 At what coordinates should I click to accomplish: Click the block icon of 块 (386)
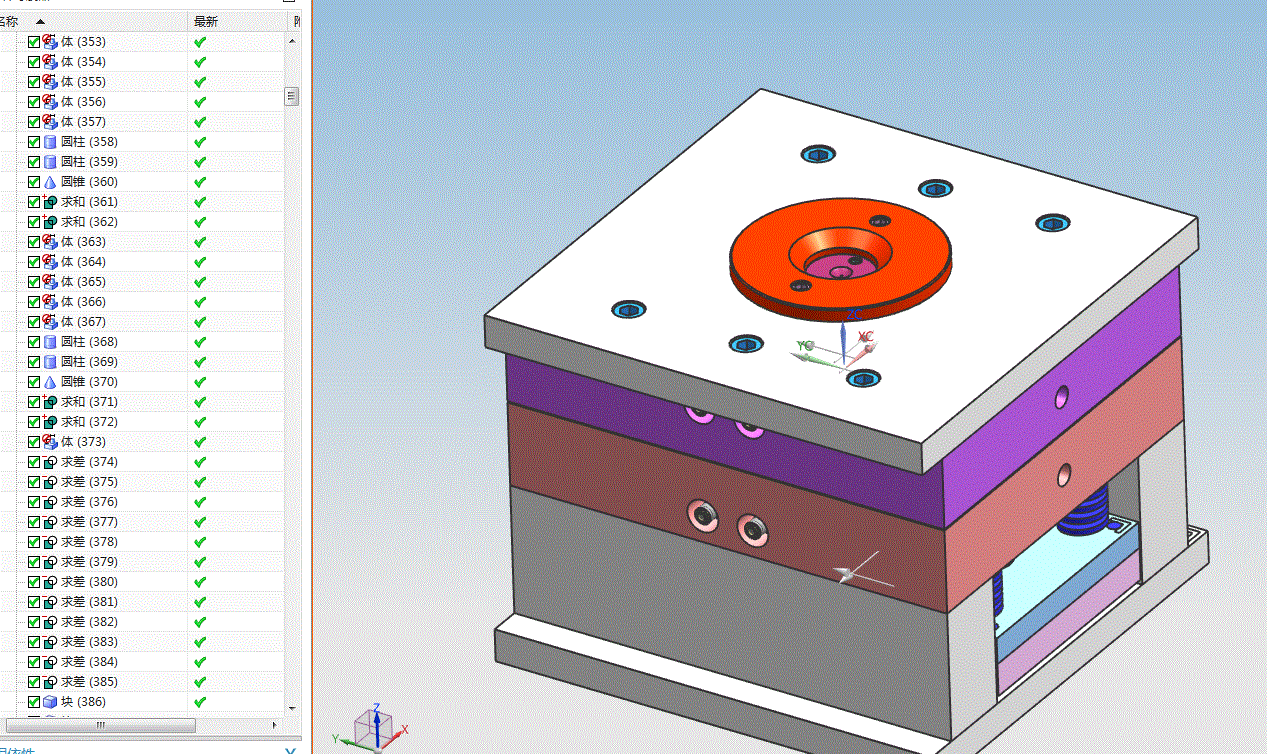click(49, 701)
